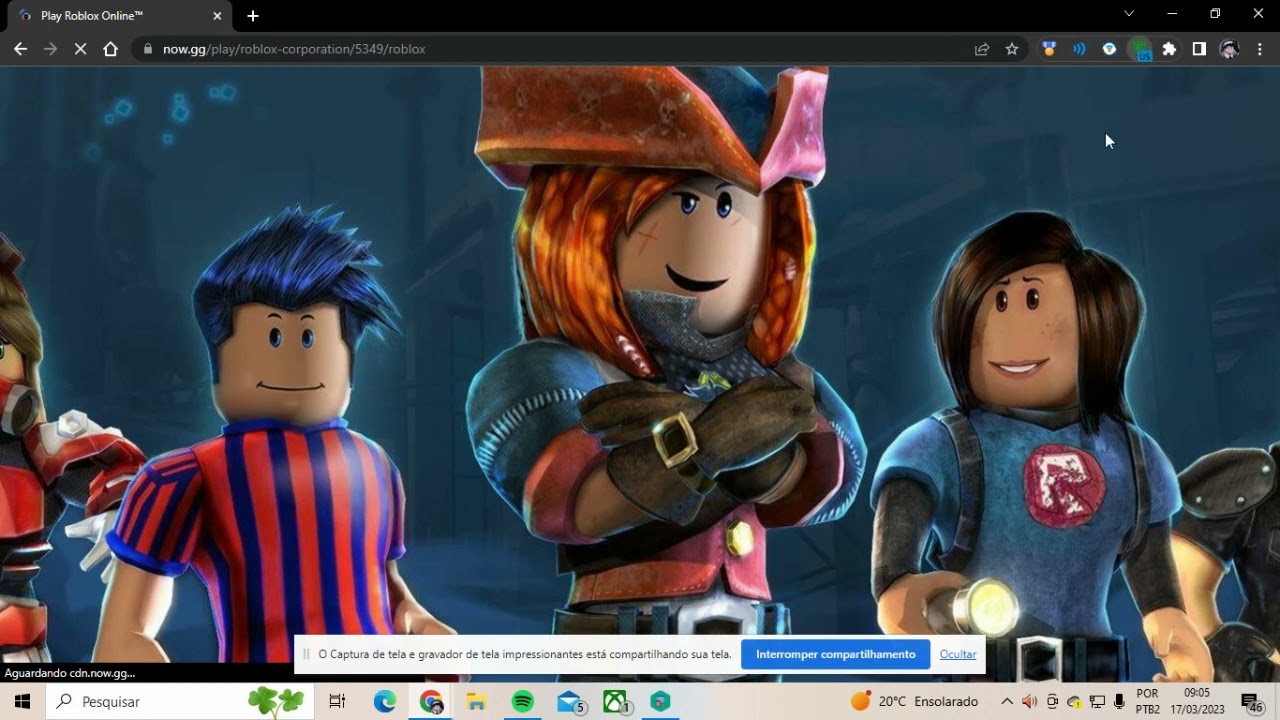Click the microphone tray icon
This screenshot has height=720, width=1280.
(x=1119, y=702)
